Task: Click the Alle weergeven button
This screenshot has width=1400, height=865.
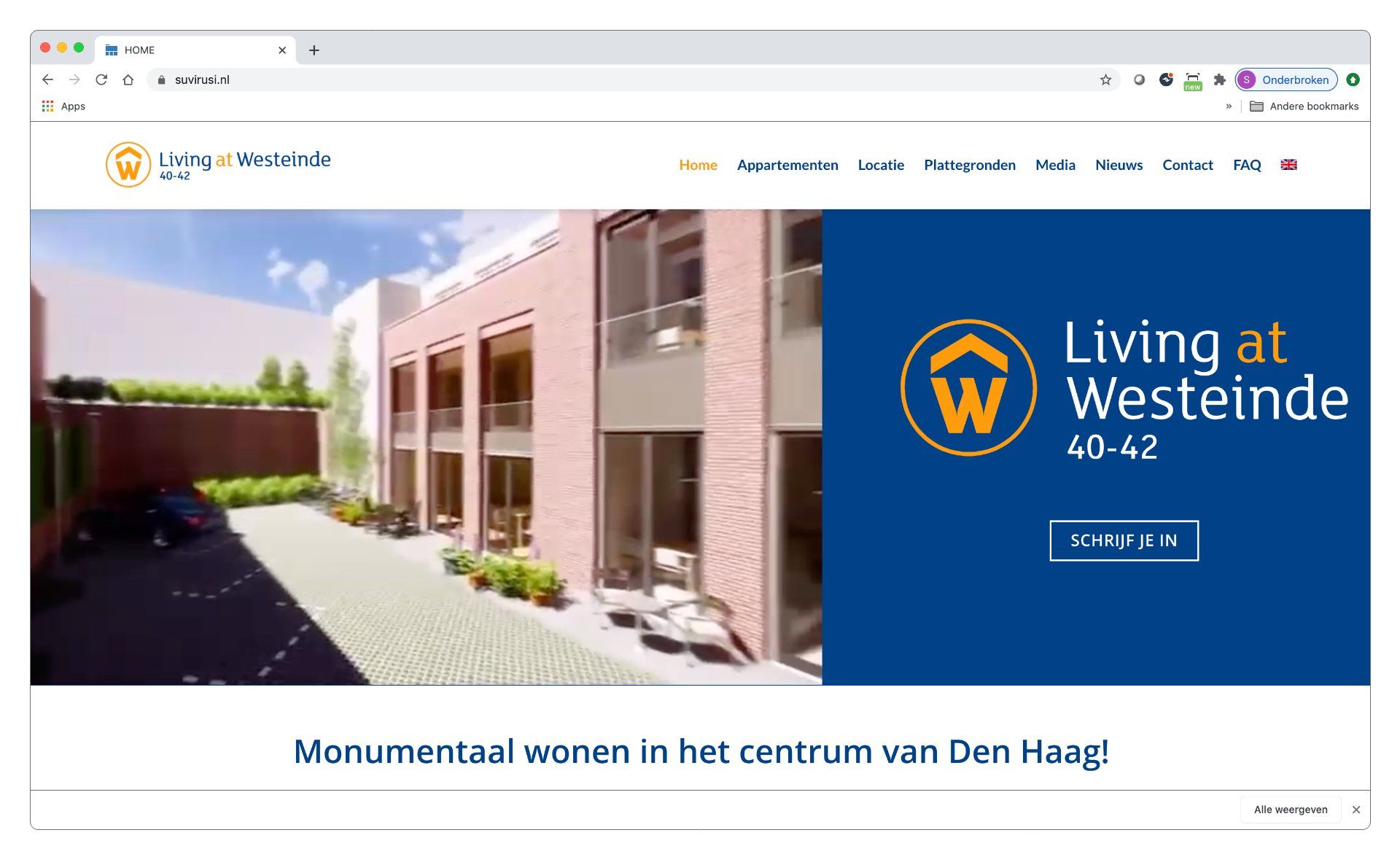Action: point(1291,810)
